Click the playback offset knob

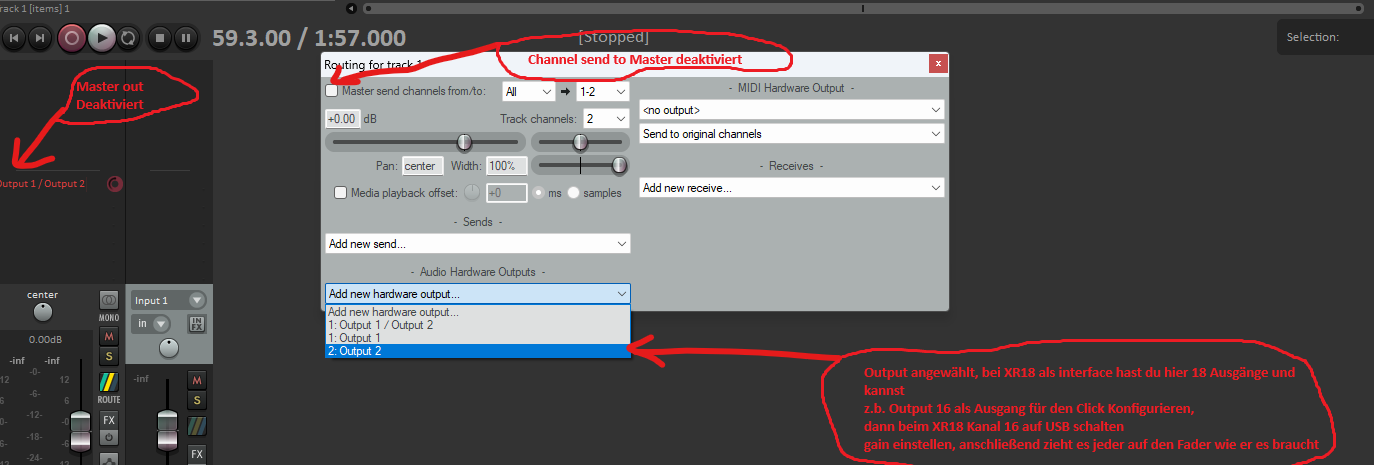pyautogui.click(x=473, y=193)
